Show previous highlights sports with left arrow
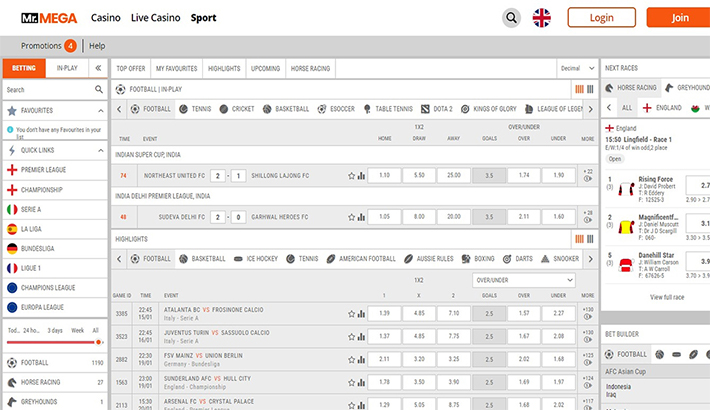Image resolution: width=710 pixels, height=410 pixels. coord(119,259)
